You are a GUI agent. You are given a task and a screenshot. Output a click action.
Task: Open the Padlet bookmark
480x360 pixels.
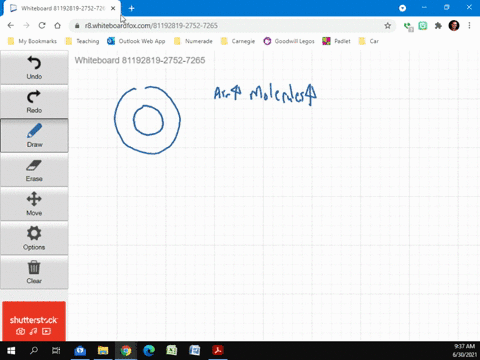tap(336, 41)
